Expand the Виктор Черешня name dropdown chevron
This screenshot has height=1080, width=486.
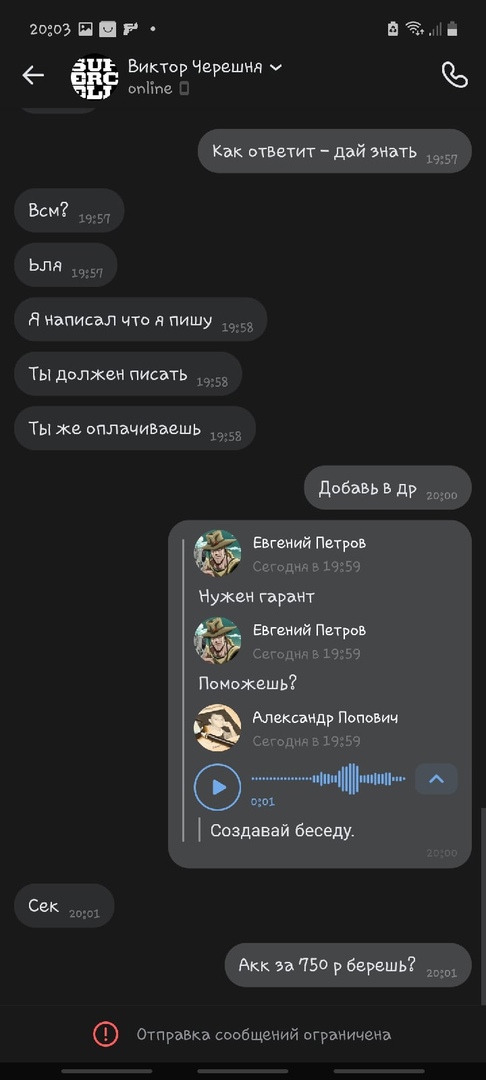(x=275, y=68)
